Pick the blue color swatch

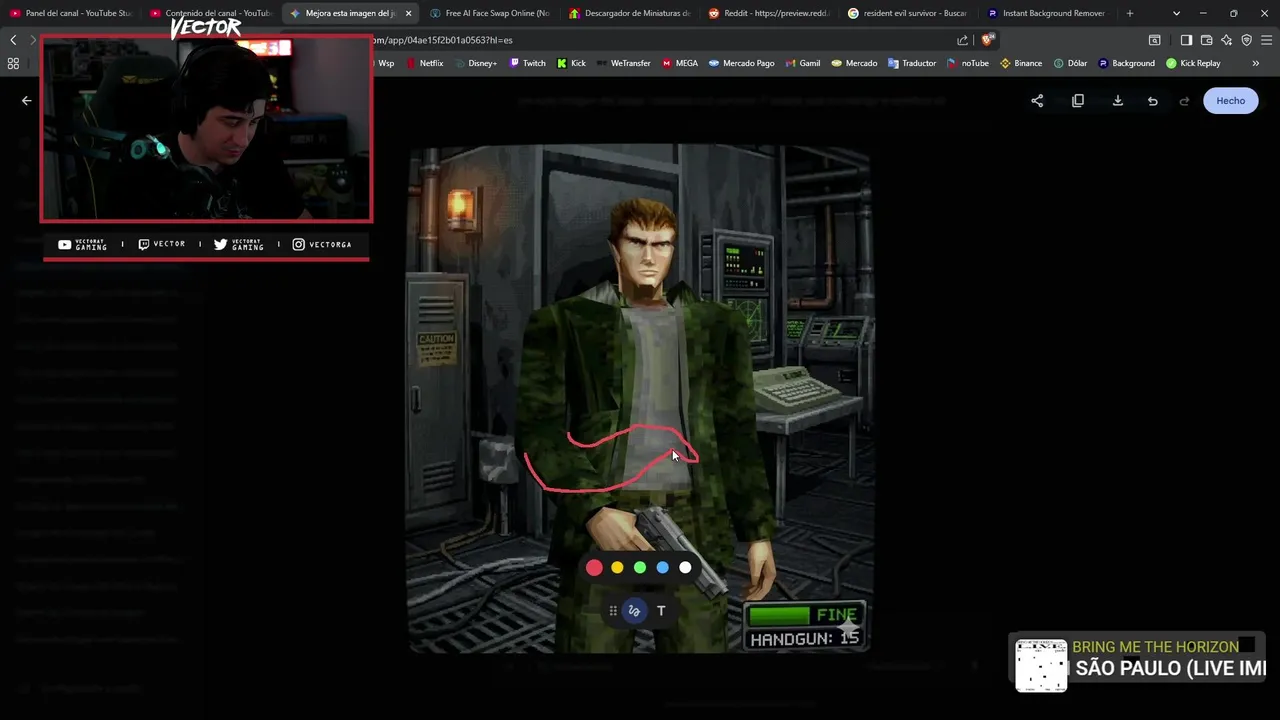click(662, 568)
